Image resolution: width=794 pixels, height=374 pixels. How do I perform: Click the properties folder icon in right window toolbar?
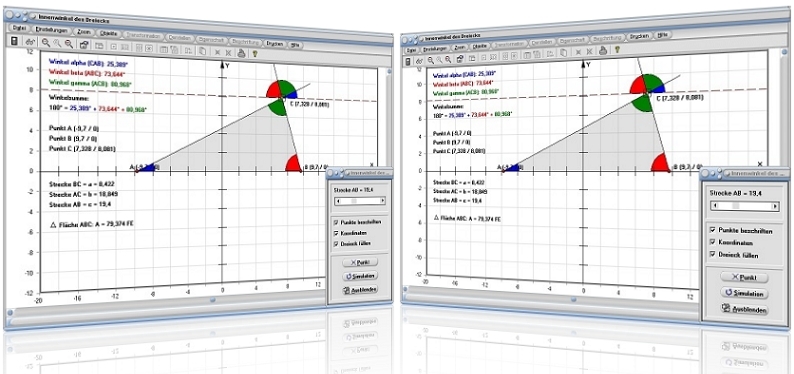(460, 60)
